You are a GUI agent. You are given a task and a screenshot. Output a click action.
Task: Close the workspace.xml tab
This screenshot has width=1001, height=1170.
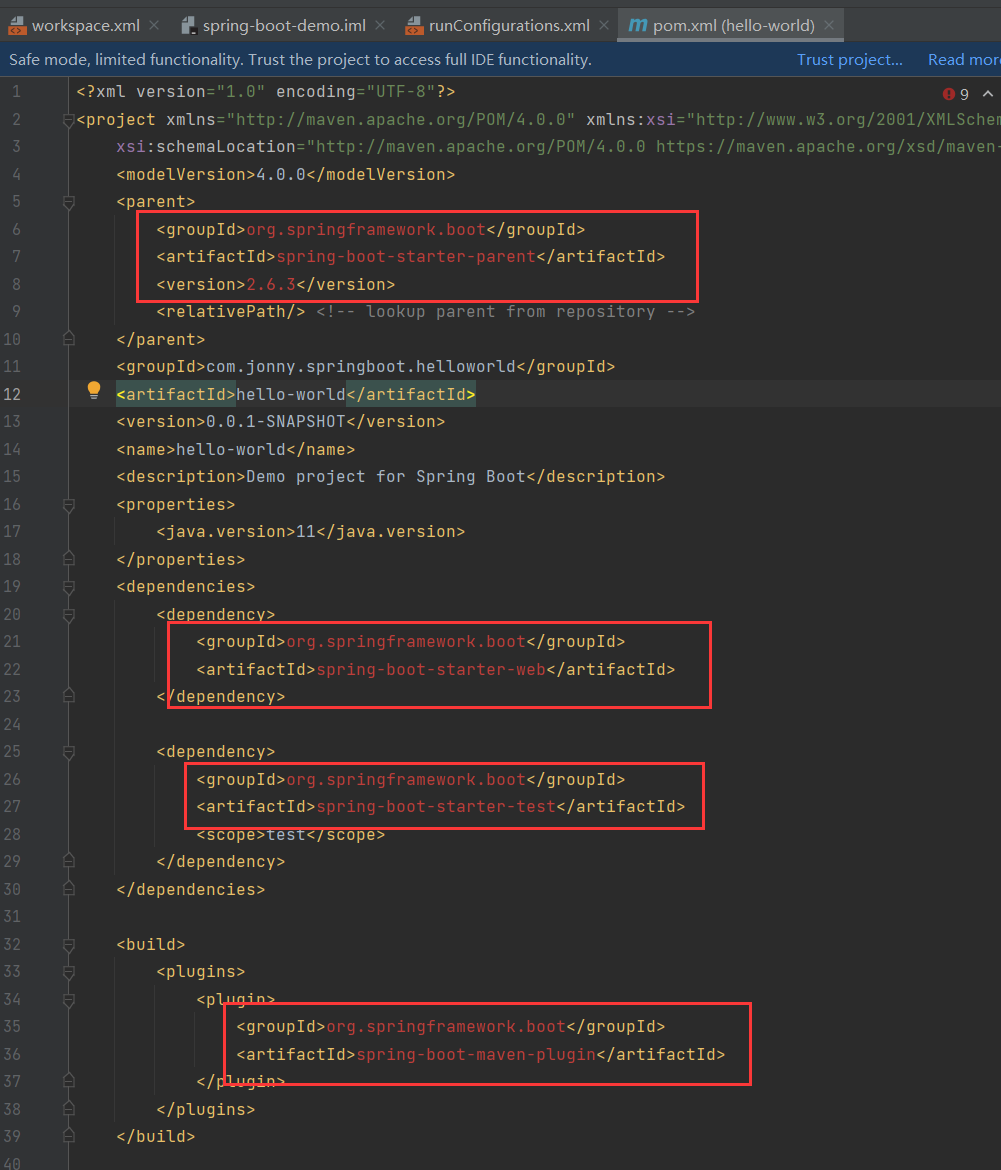click(154, 25)
